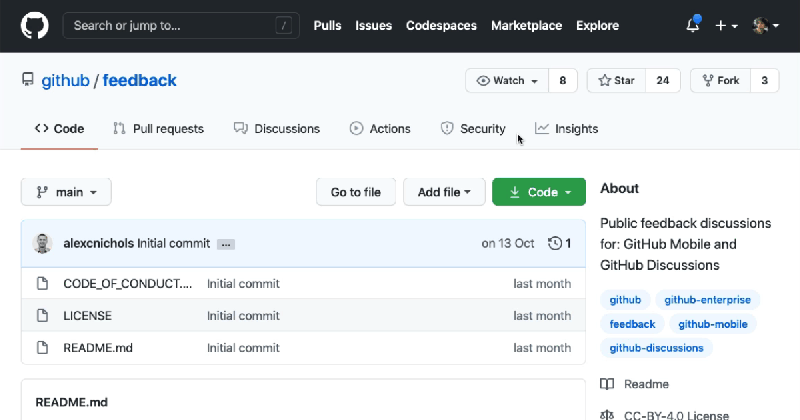Expand commit message ellipsis button
This screenshot has width=800, height=420.
pyautogui.click(x=226, y=244)
